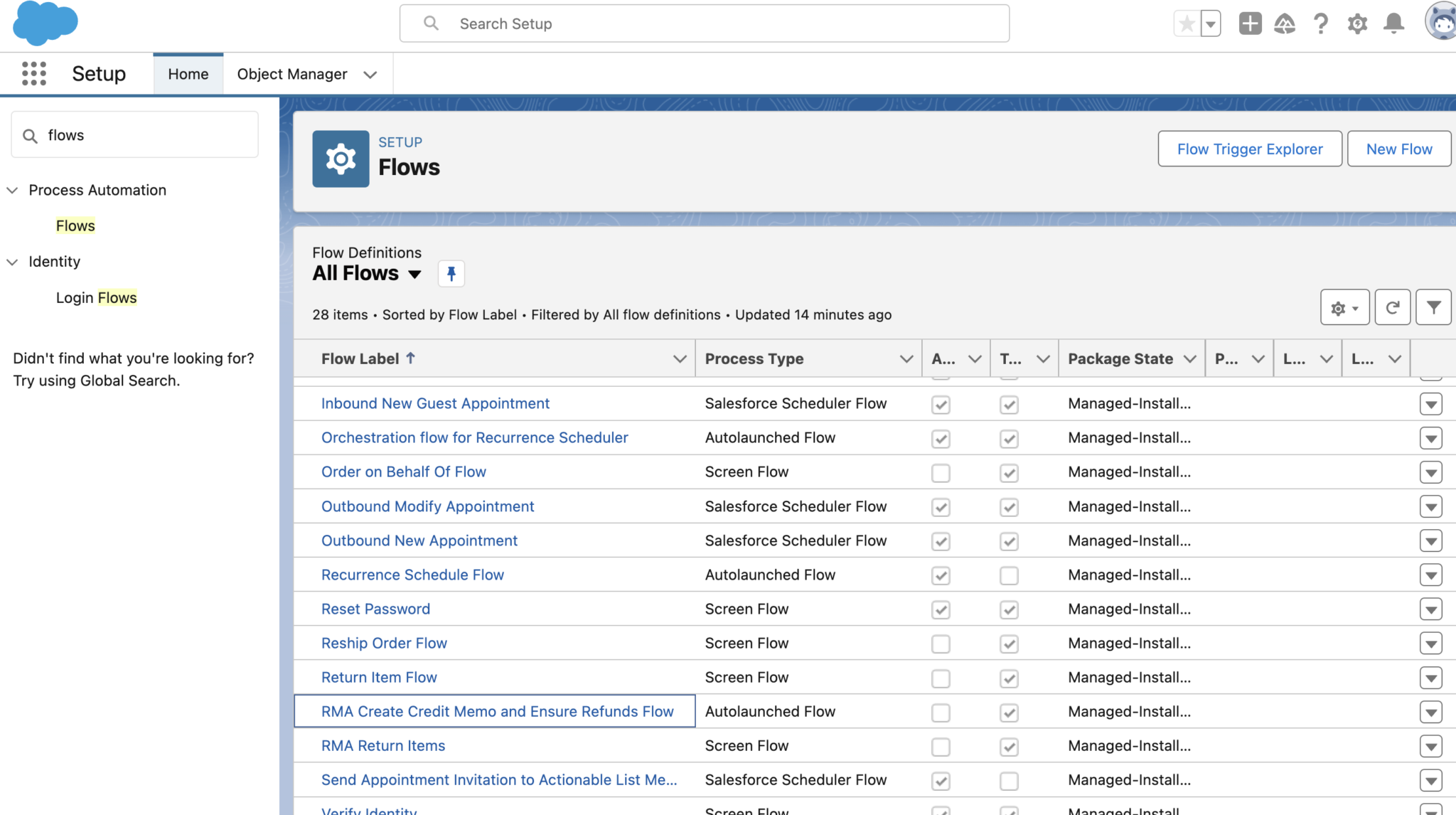Open Setup gear icon in header
The image size is (1456, 815).
(x=1357, y=23)
